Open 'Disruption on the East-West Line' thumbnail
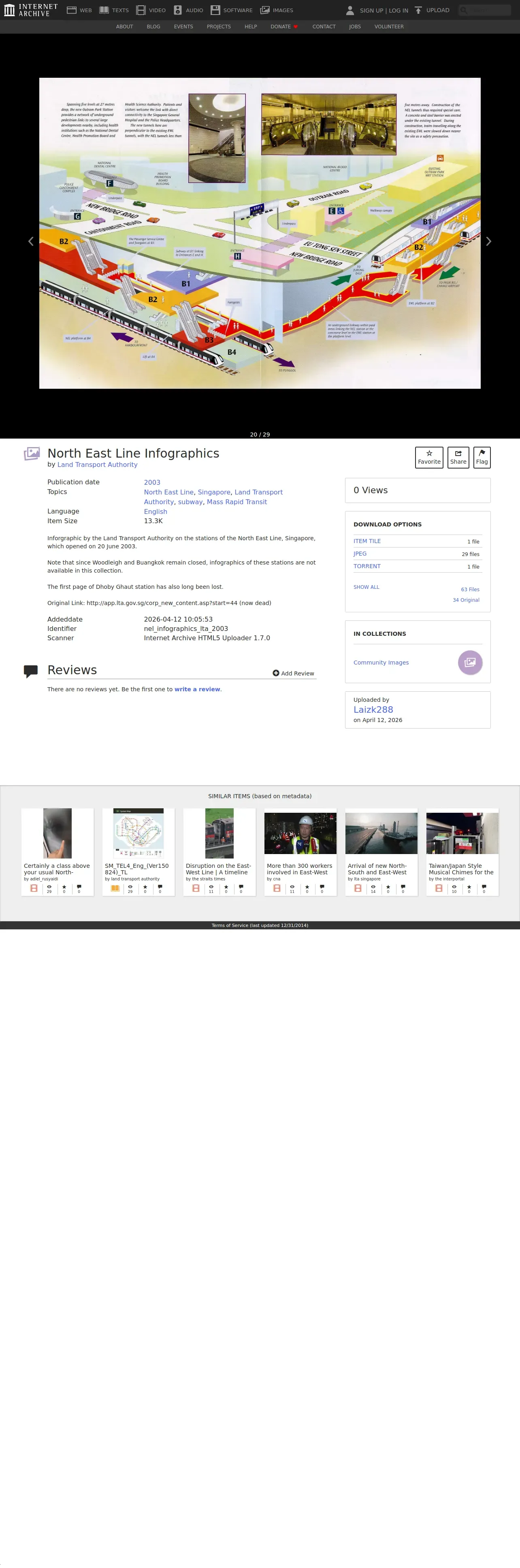 tap(220, 833)
